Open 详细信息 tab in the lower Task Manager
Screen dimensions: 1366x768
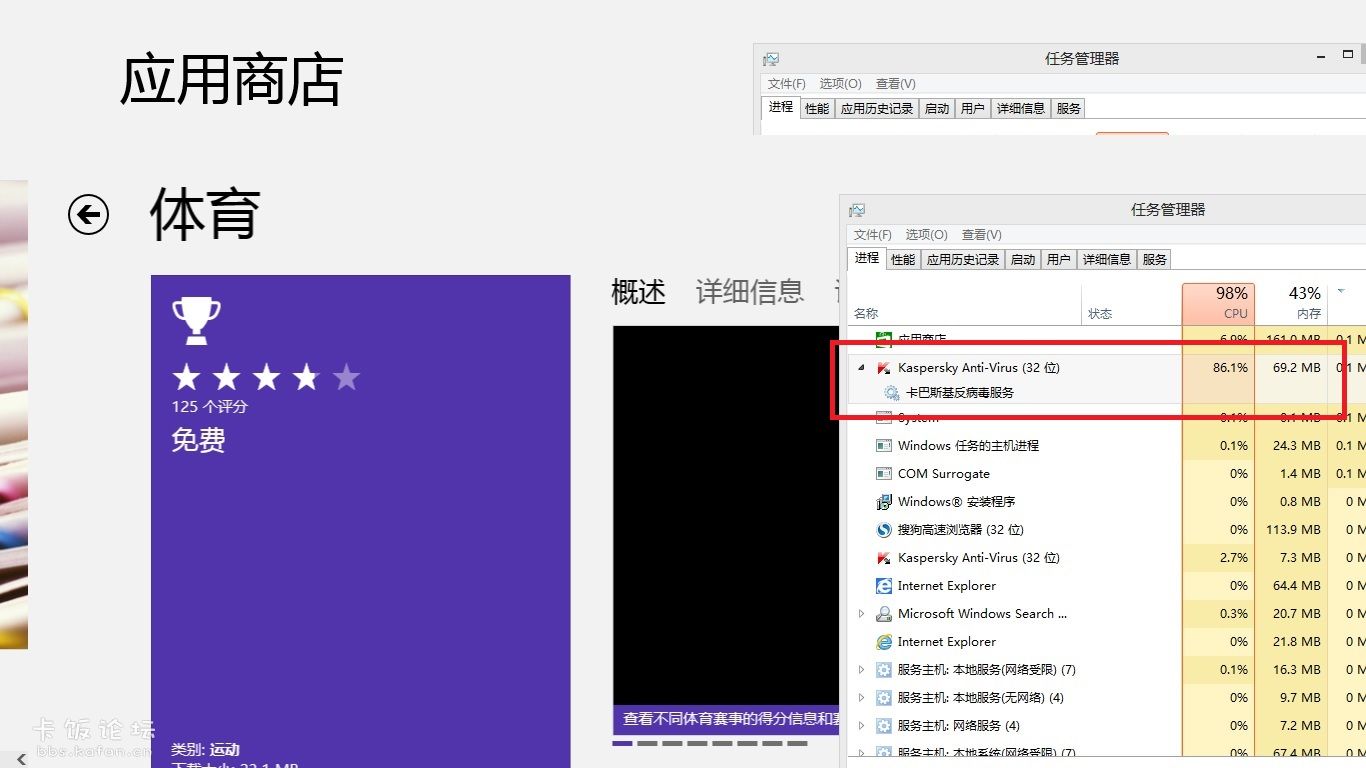click(1107, 260)
